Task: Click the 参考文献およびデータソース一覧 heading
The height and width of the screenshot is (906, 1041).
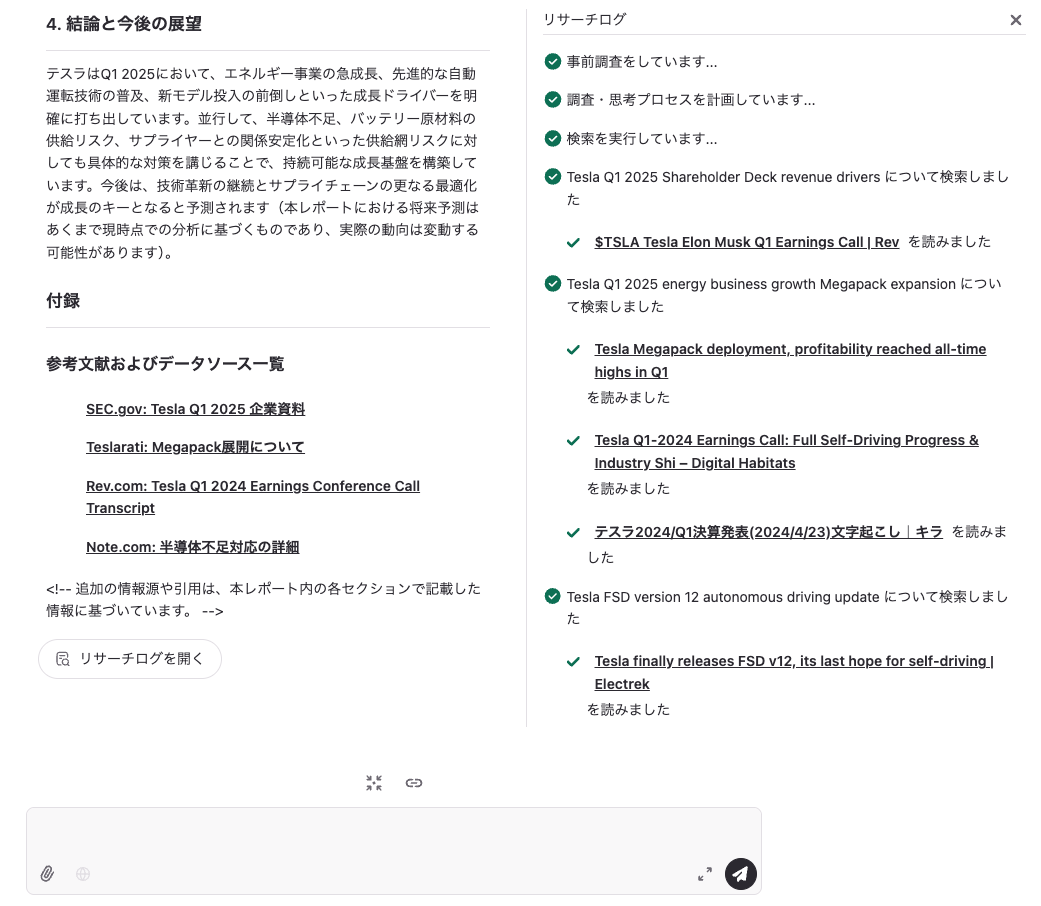Action: (x=165, y=364)
